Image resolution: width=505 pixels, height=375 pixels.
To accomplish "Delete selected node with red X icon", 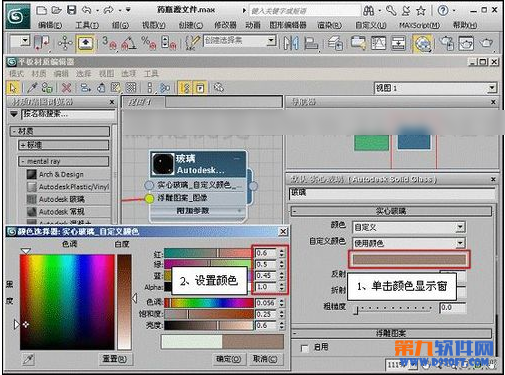I will pyautogui.click(x=67, y=88).
